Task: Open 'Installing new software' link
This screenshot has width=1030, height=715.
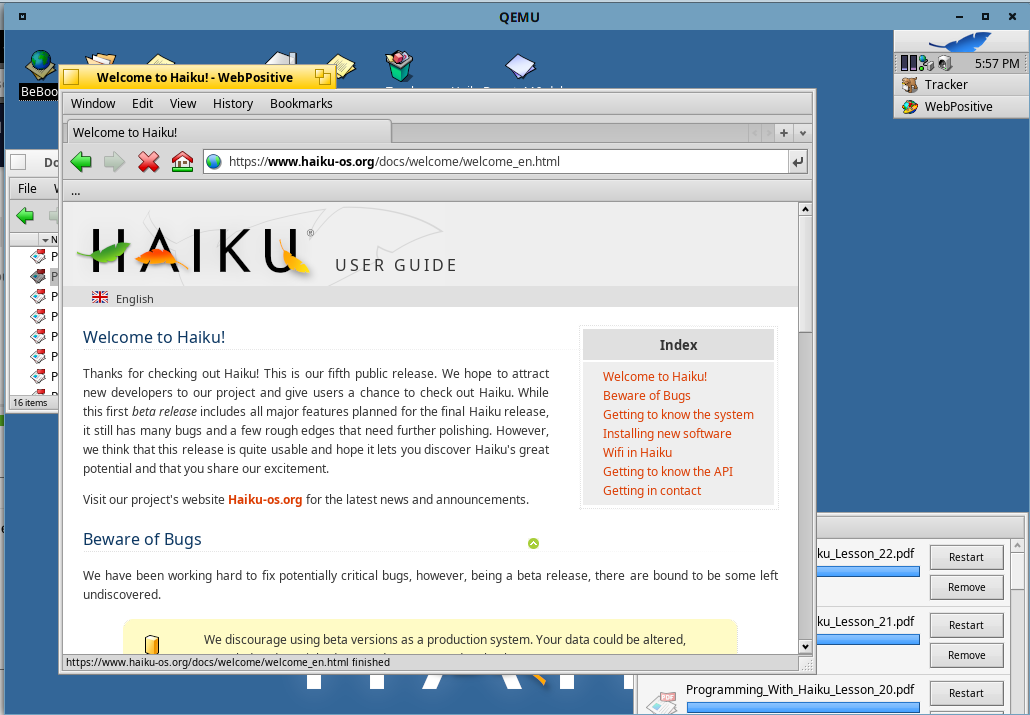Action: tap(667, 434)
